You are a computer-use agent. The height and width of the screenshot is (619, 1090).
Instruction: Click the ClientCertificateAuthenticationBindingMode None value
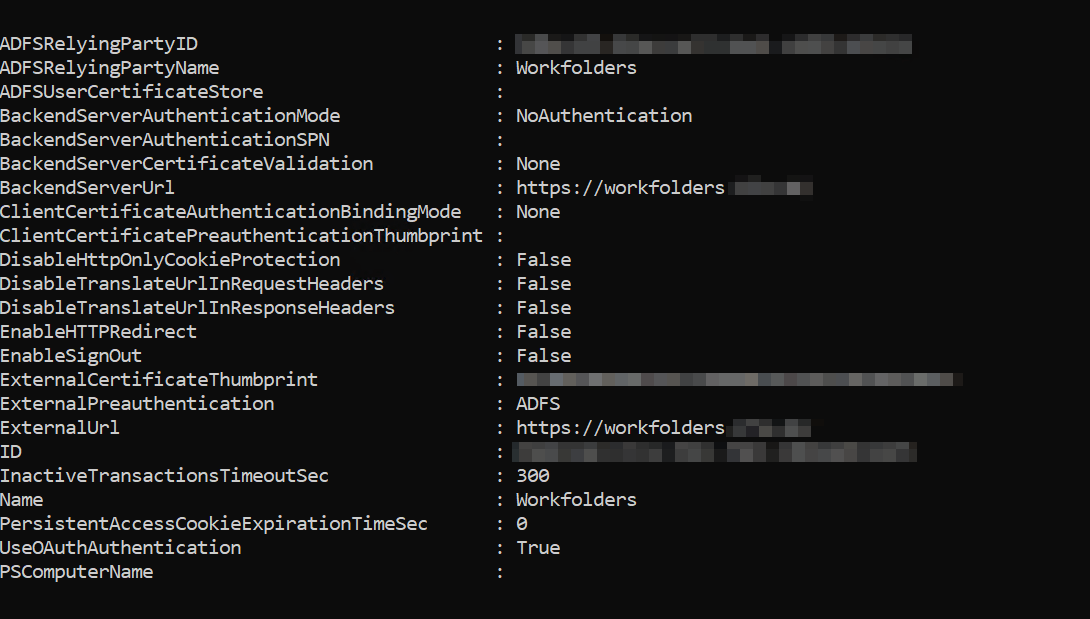click(538, 212)
